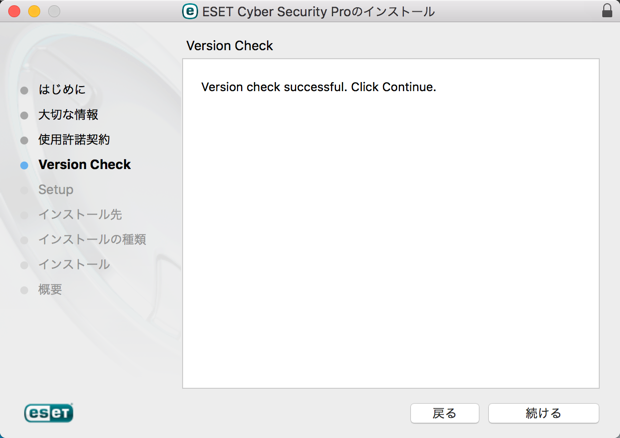Click the blue bullet beside Version Check

tap(24, 165)
